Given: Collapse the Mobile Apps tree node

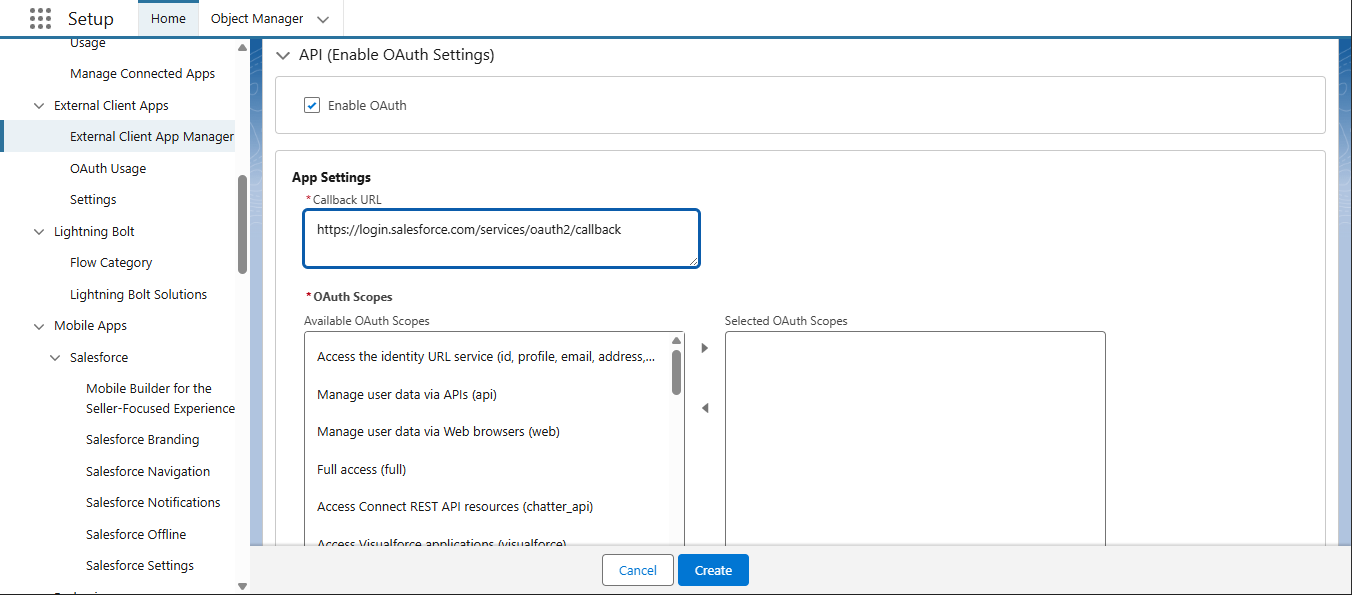Looking at the screenshot, I should click(39, 326).
